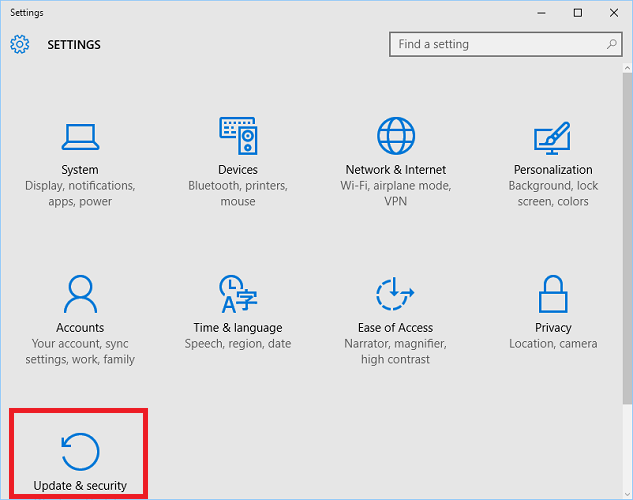The height and width of the screenshot is (500, 633).
Task: Open the Privacy padlock icon
Action: [553, 294]
